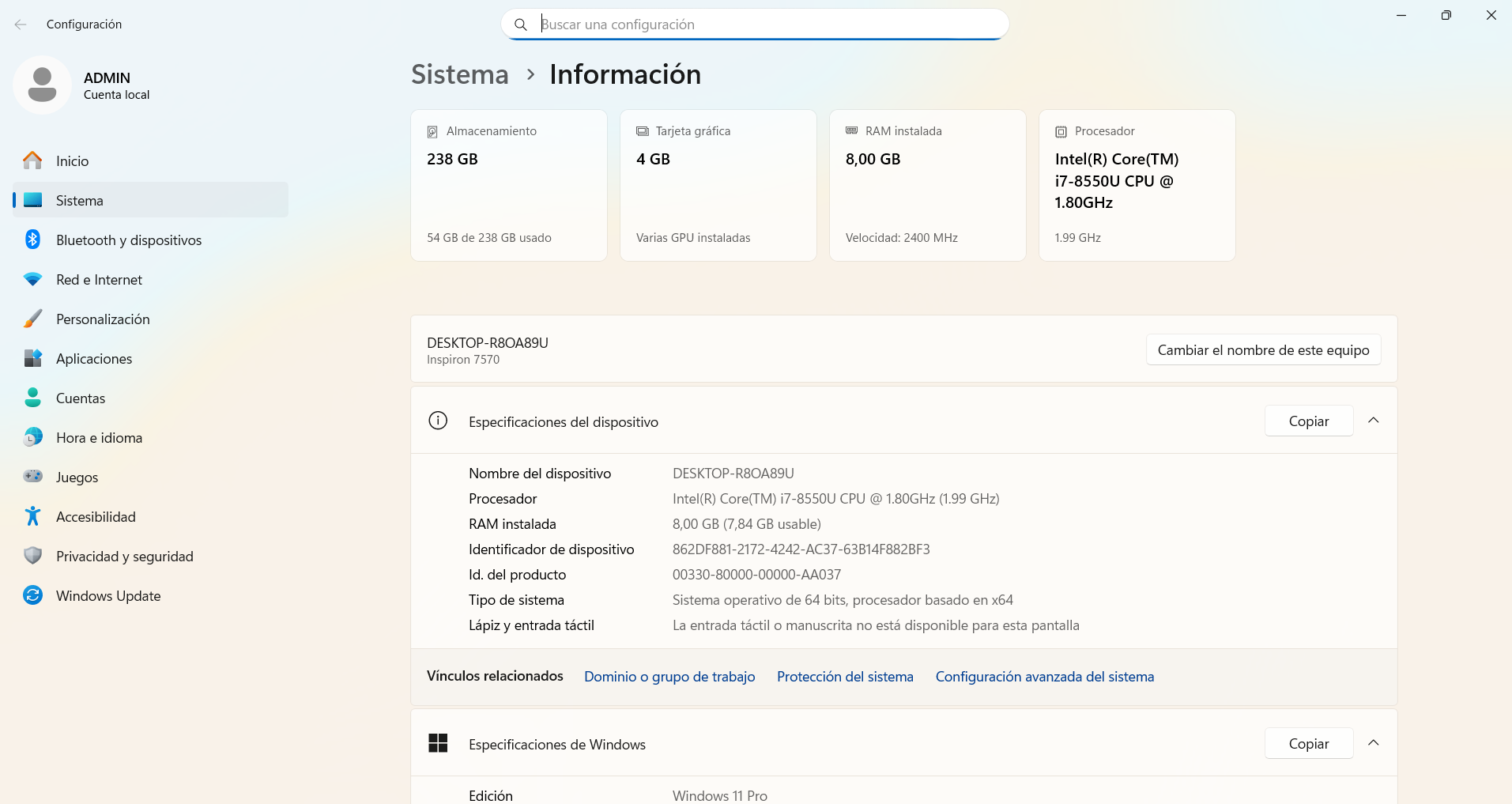Image resolution: width=1512 pixels, height=804 pixels.
Task: Copy the device specifications with Copiar
Action: pos(1309,421)
